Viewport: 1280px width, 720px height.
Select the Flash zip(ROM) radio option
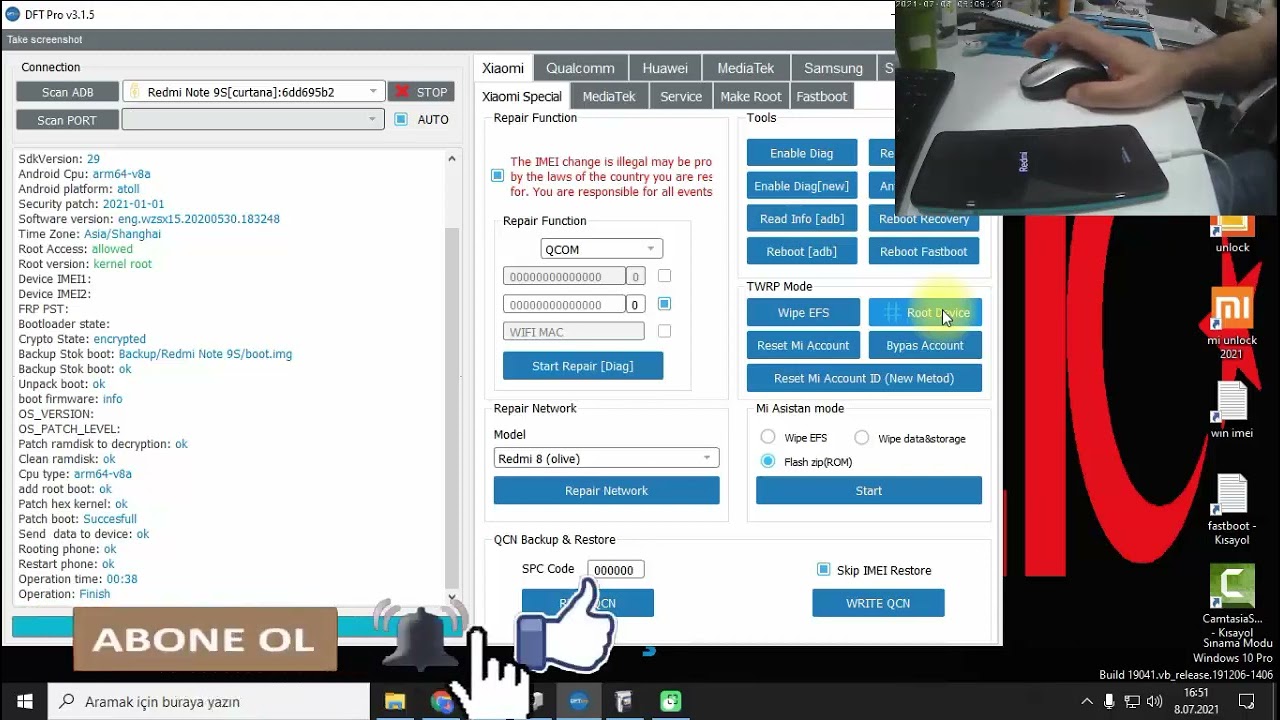tap(768, 461)
